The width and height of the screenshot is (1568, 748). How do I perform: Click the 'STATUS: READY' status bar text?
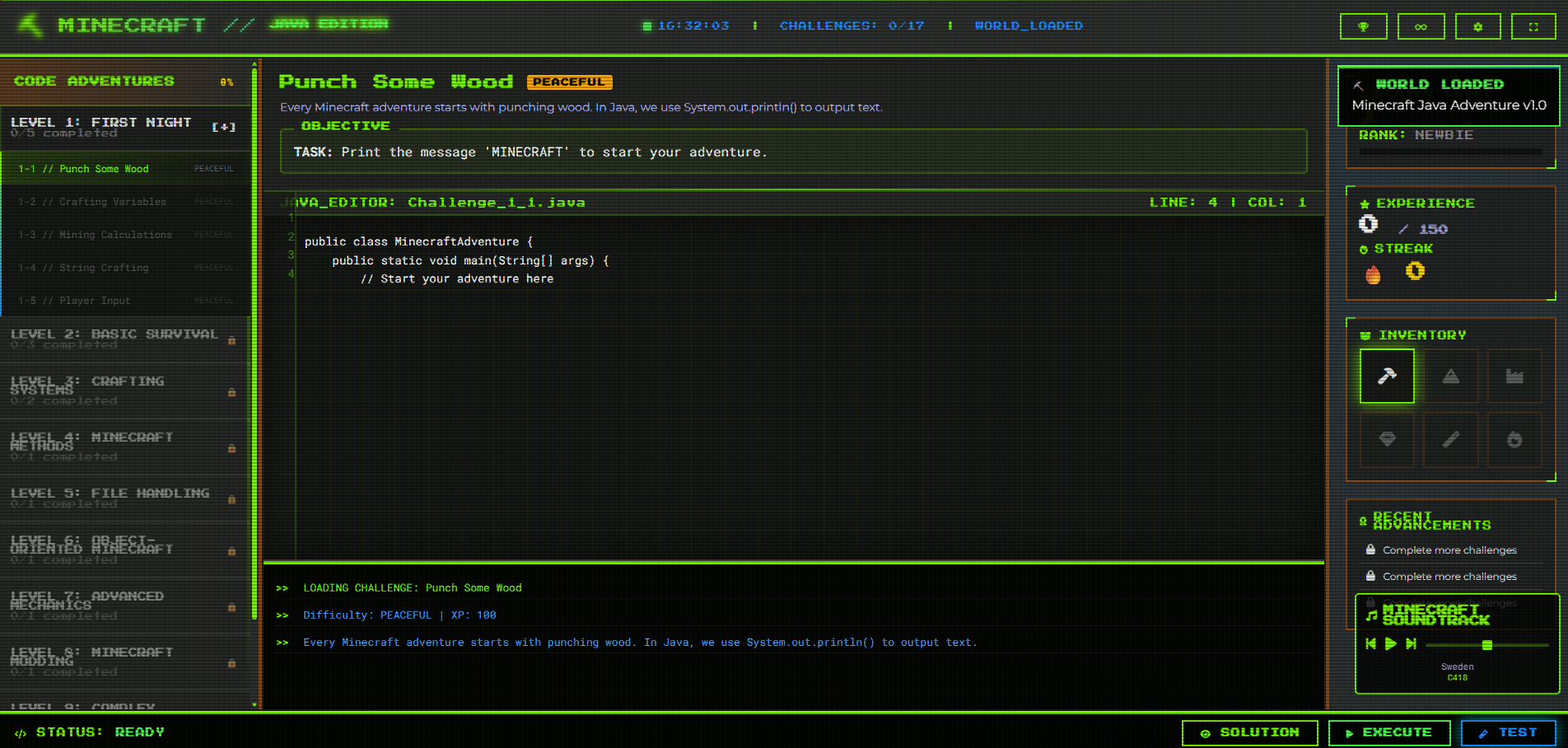coord(100,732)
